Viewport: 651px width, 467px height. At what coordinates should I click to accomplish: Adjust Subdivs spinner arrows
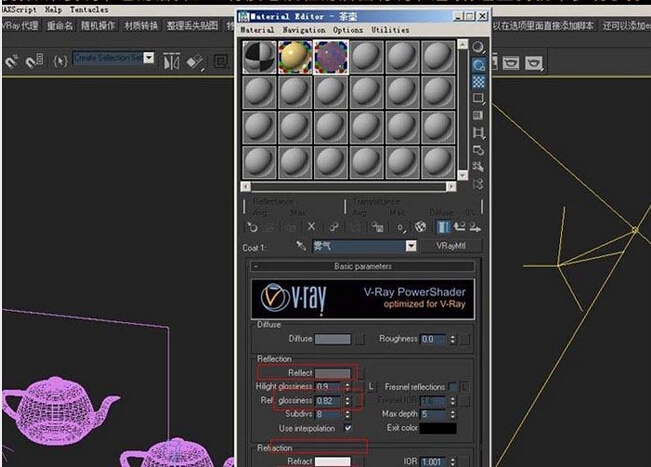(x=347, y=414)
